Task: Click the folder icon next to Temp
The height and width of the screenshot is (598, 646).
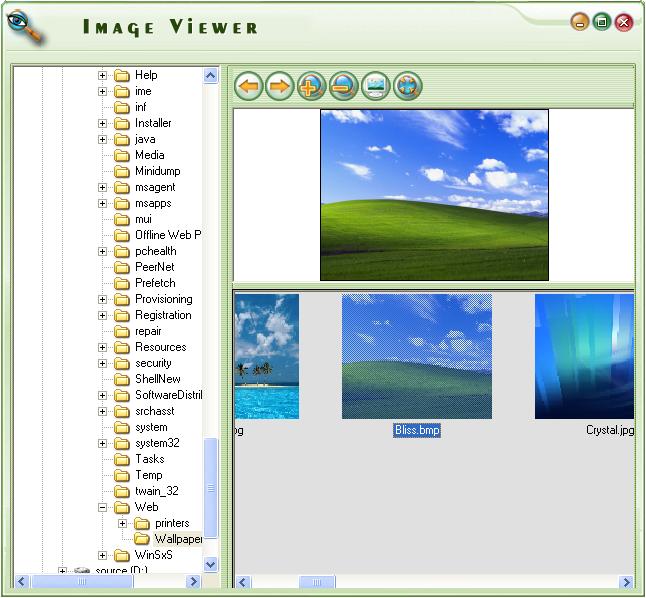Action: 122,476
